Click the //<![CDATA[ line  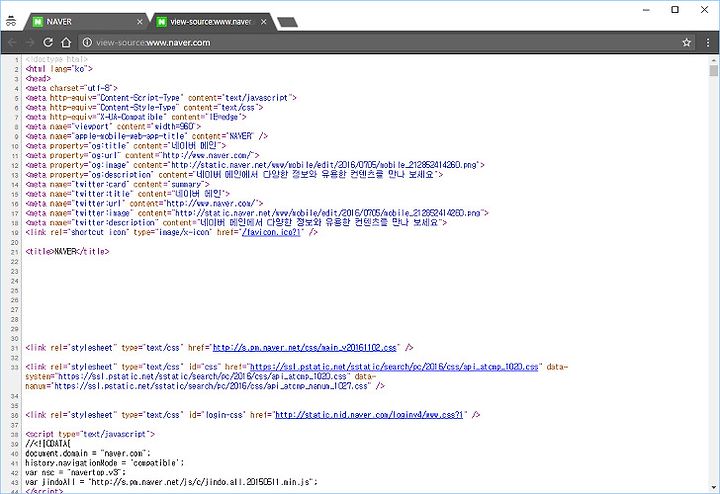[48, 444]
